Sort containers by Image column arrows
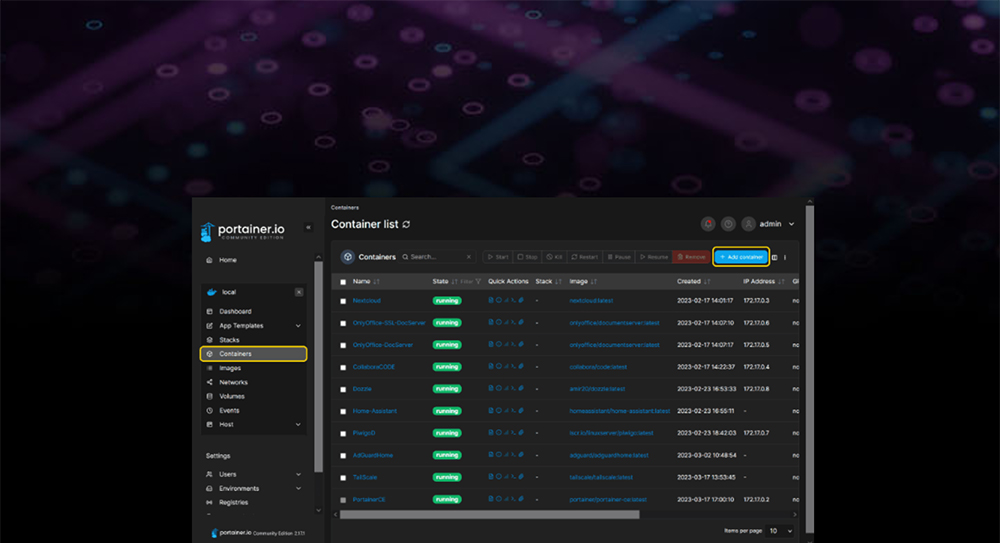The width and height of the screenshot is (1000, 543). 594,281
